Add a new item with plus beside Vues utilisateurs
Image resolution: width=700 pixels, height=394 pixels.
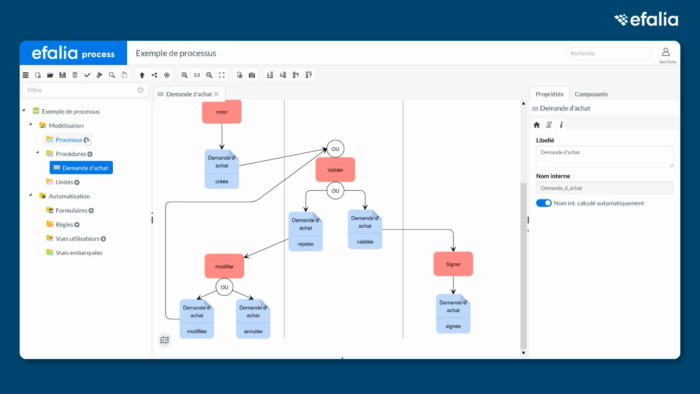(103, 239)
